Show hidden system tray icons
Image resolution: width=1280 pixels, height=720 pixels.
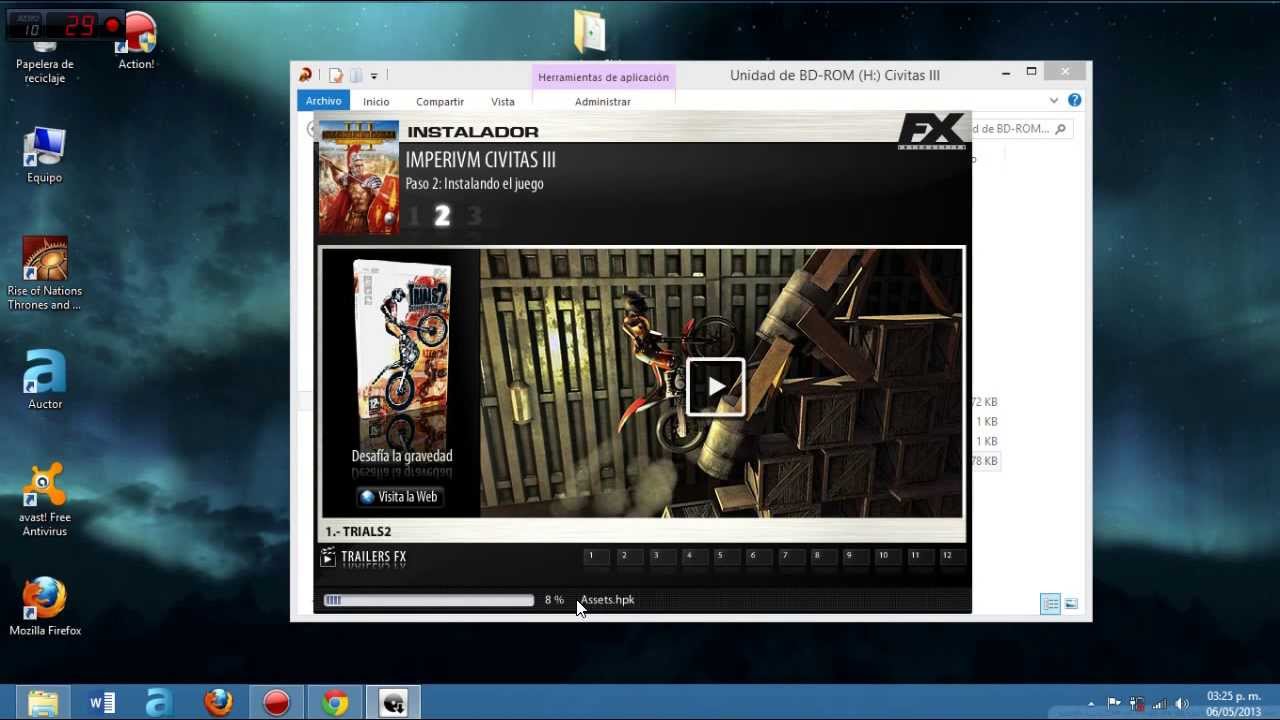(x=1091, y=704)
